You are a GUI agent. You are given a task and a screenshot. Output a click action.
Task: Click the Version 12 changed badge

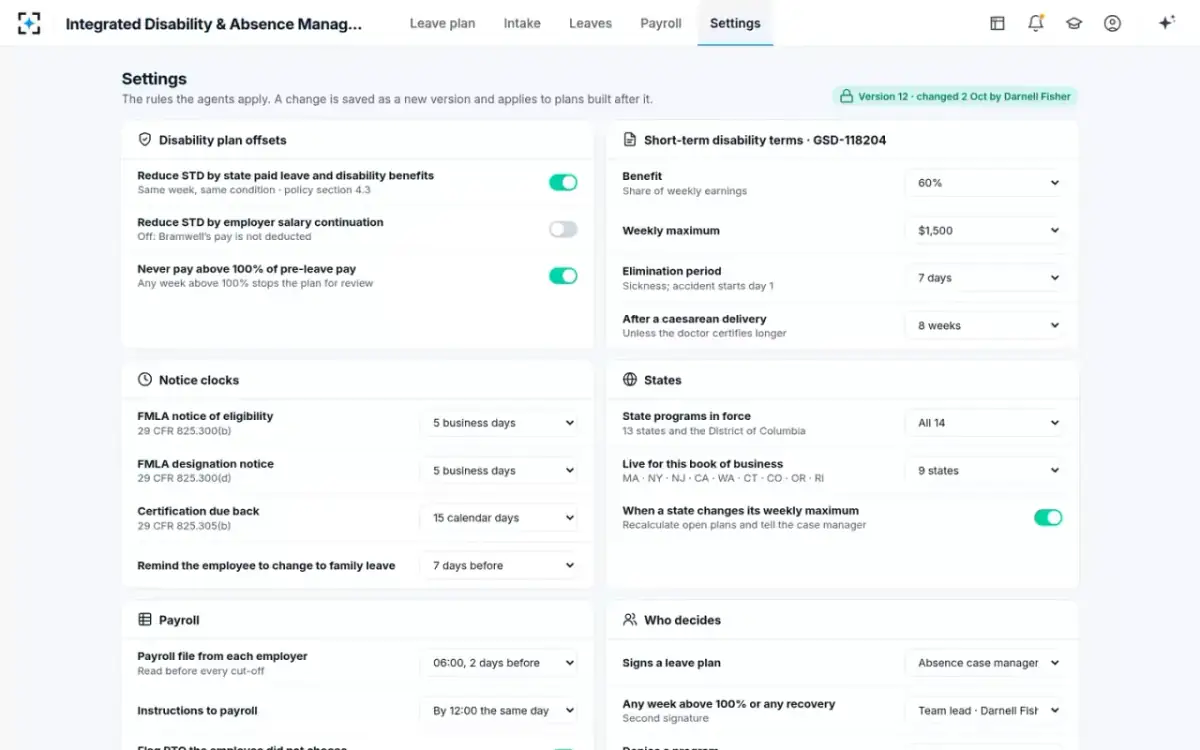click(x=955, y=97)
